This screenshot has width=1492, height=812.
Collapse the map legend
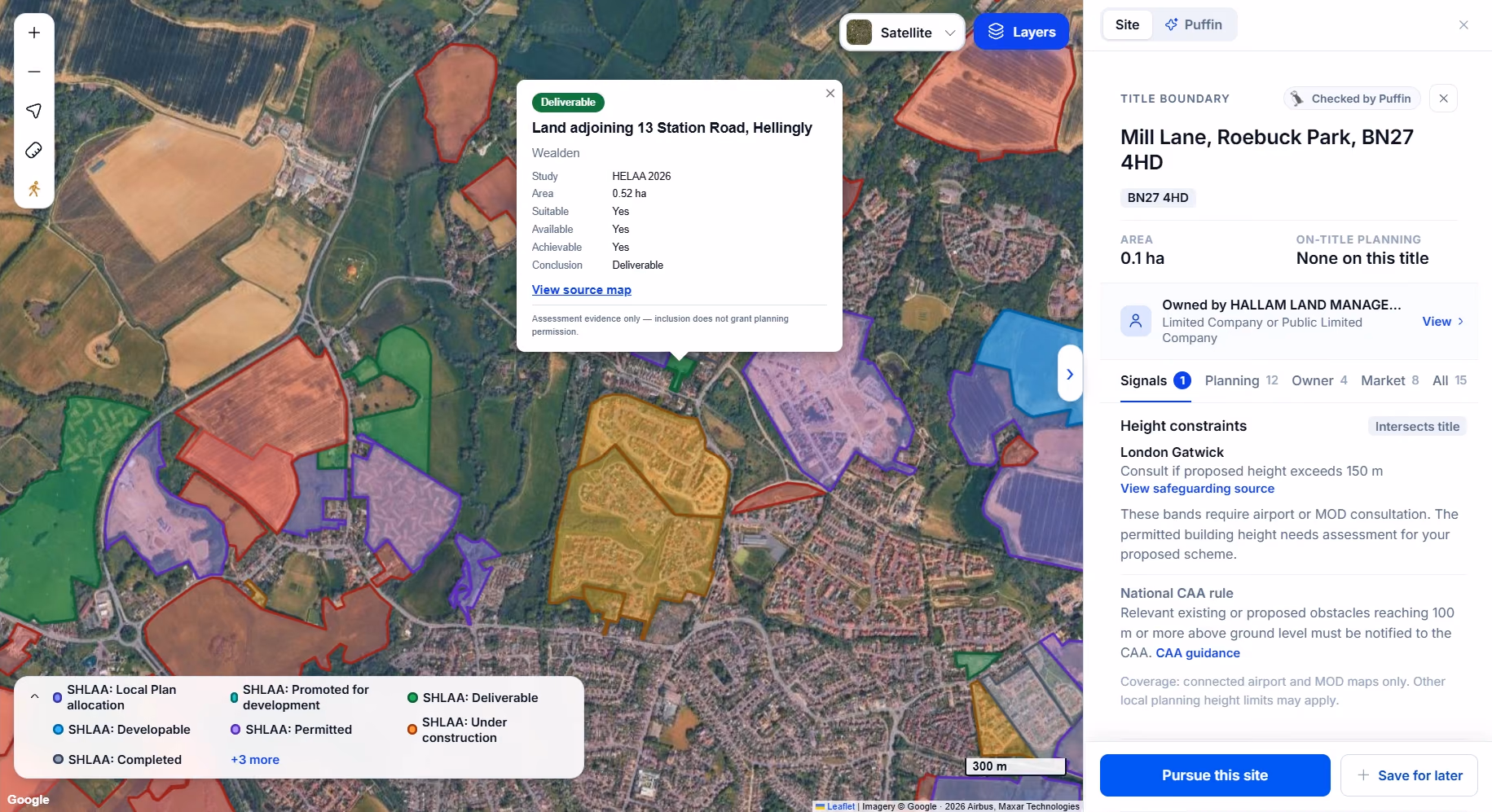tap(35, 697)
